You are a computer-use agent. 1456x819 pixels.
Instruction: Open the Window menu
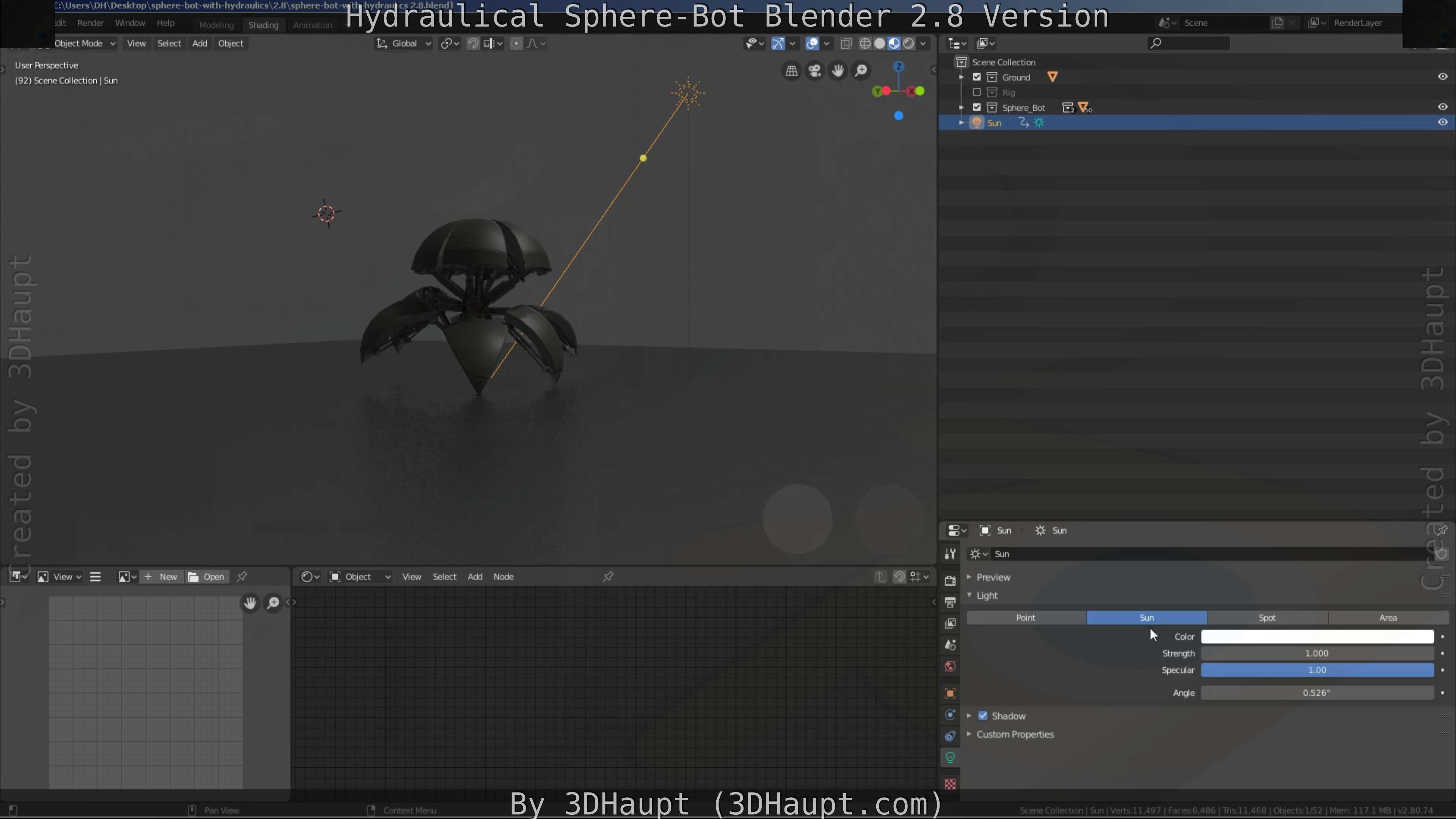tap(130, 23)
